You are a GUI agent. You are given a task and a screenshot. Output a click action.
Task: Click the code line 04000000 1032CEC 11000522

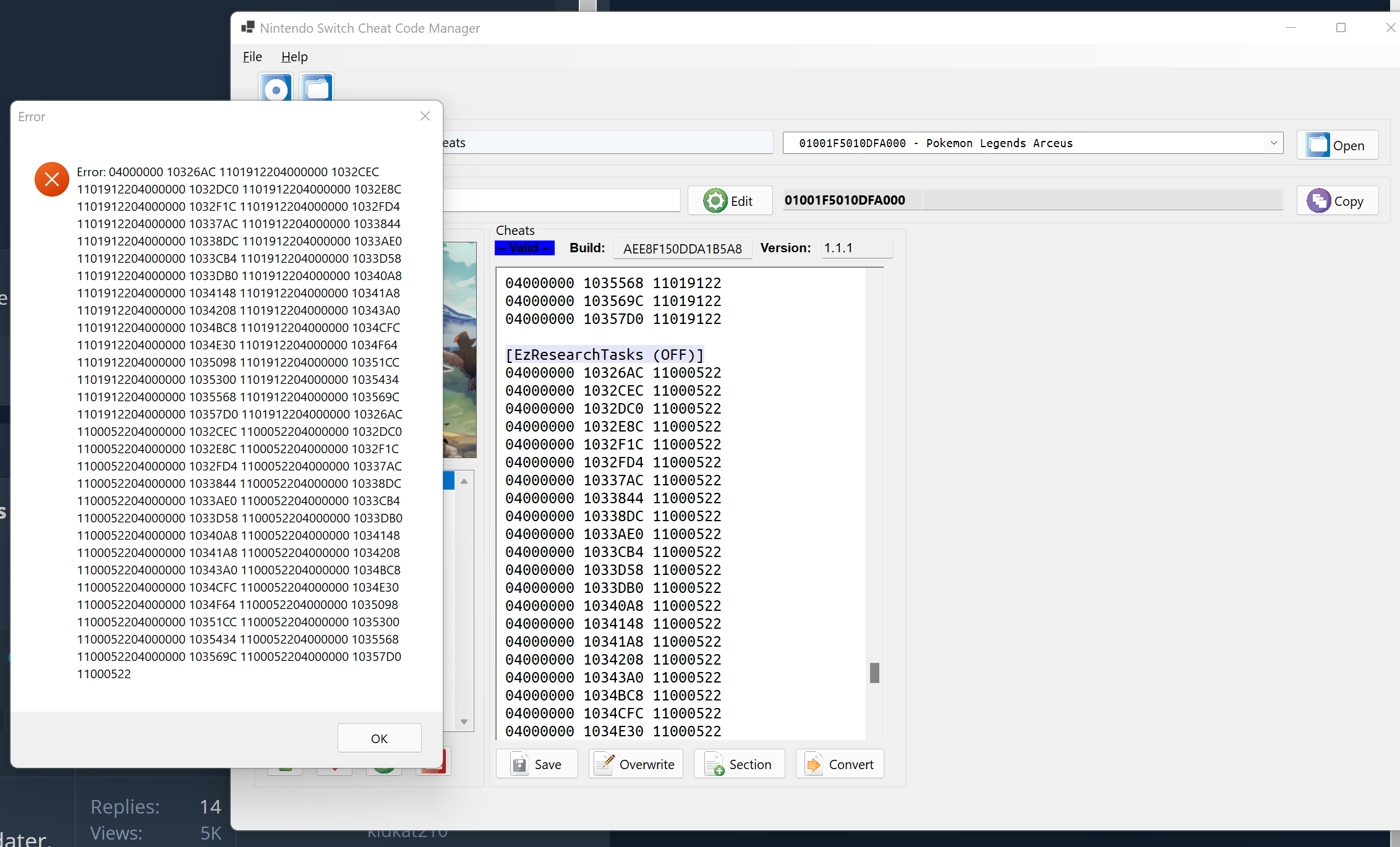coord(613,391)
